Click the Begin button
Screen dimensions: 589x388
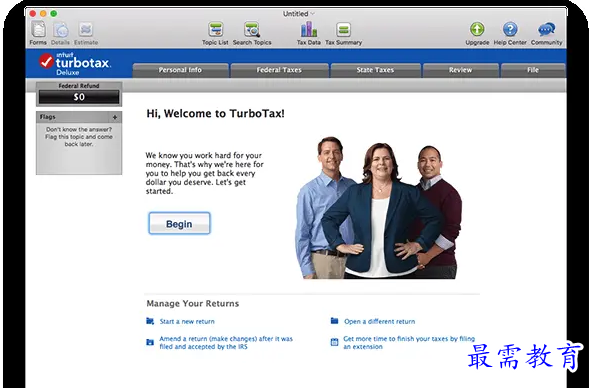pyautogui.click(x=180, y=223)
